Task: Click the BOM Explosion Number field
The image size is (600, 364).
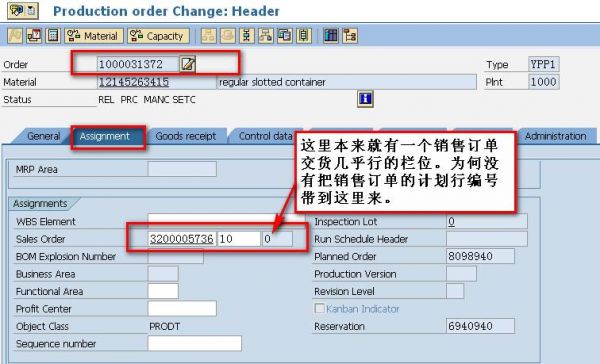Action: (176, 256)
